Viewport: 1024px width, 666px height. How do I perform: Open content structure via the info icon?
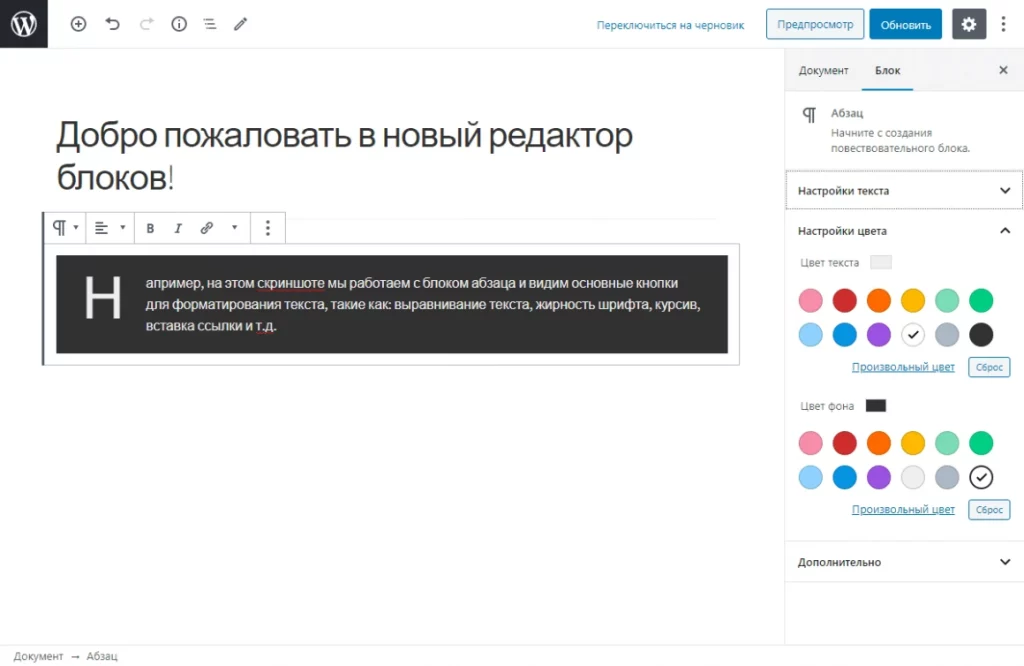pos(179,24)
